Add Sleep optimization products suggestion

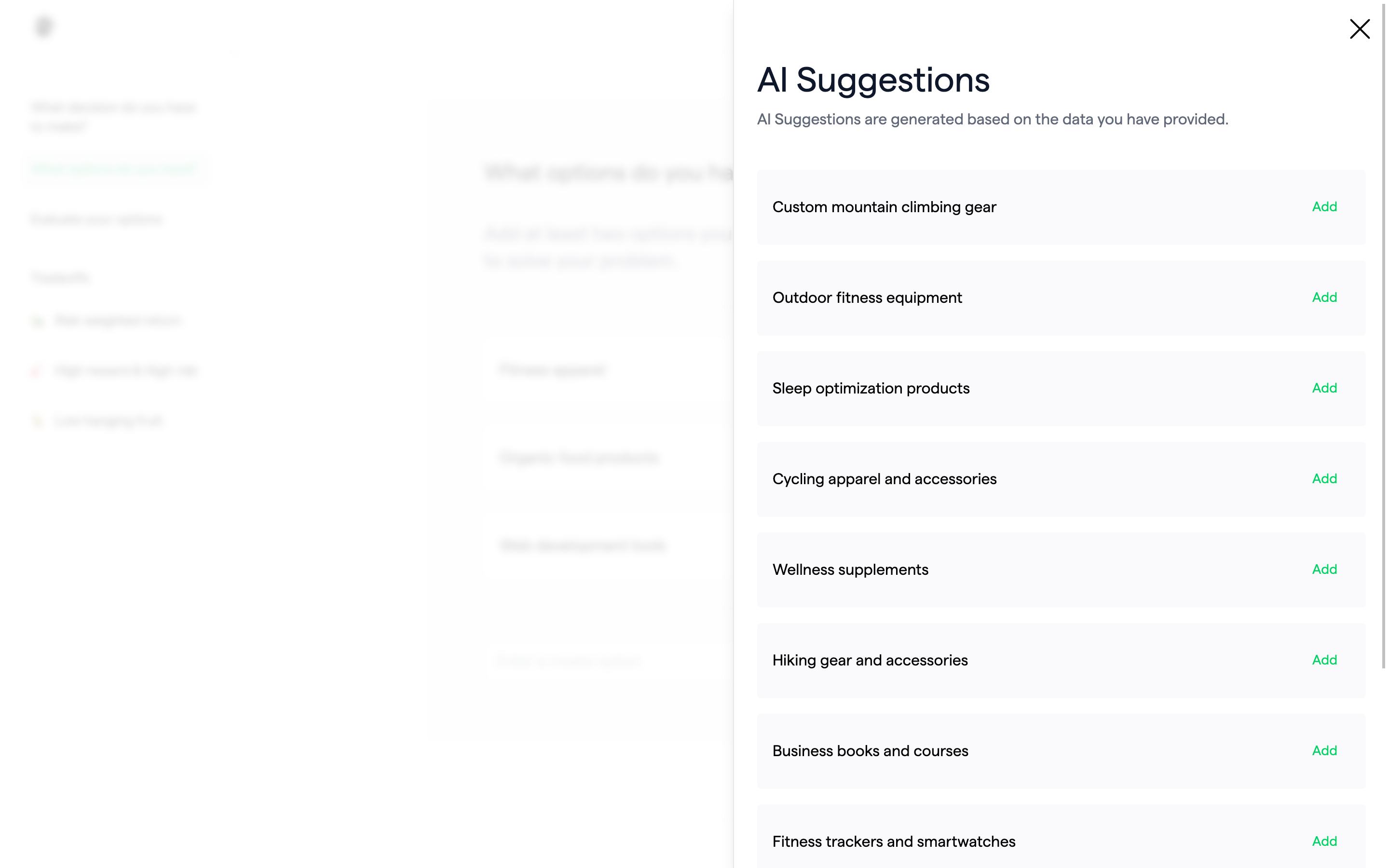click(x=1324, y=388)
